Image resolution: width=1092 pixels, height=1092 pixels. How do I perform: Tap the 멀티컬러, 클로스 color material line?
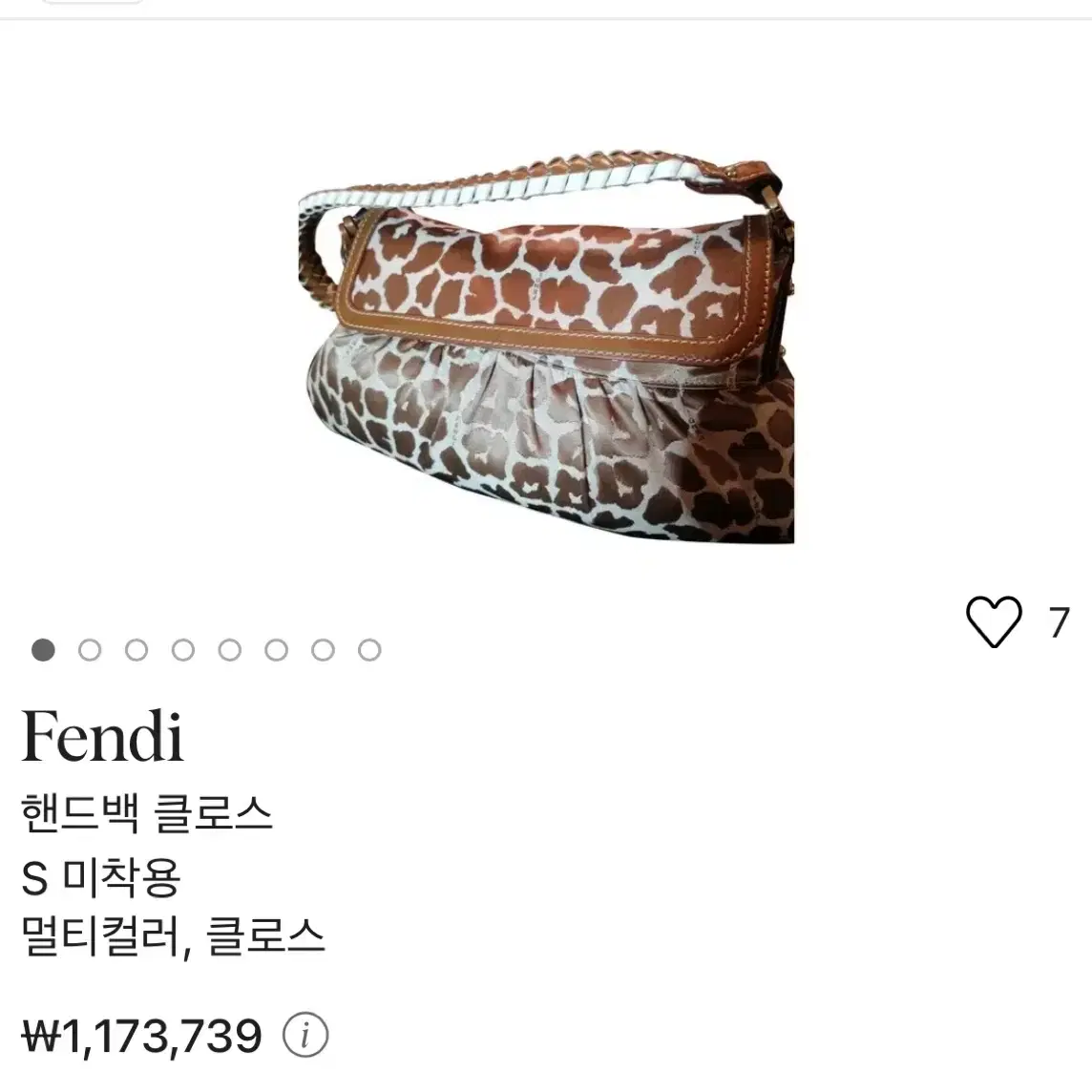(x=173, y=936)
